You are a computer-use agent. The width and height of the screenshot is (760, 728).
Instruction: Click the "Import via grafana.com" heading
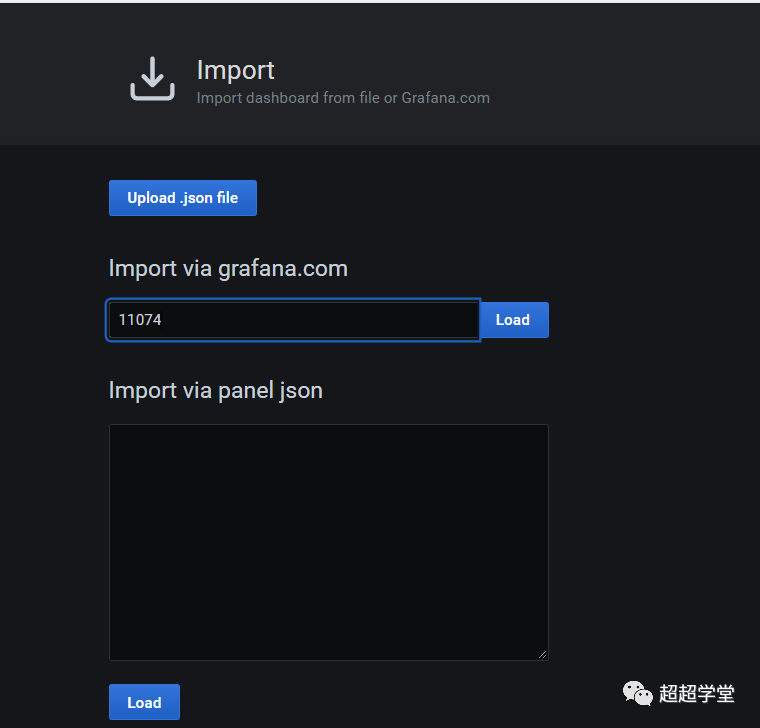pos(228,269)
